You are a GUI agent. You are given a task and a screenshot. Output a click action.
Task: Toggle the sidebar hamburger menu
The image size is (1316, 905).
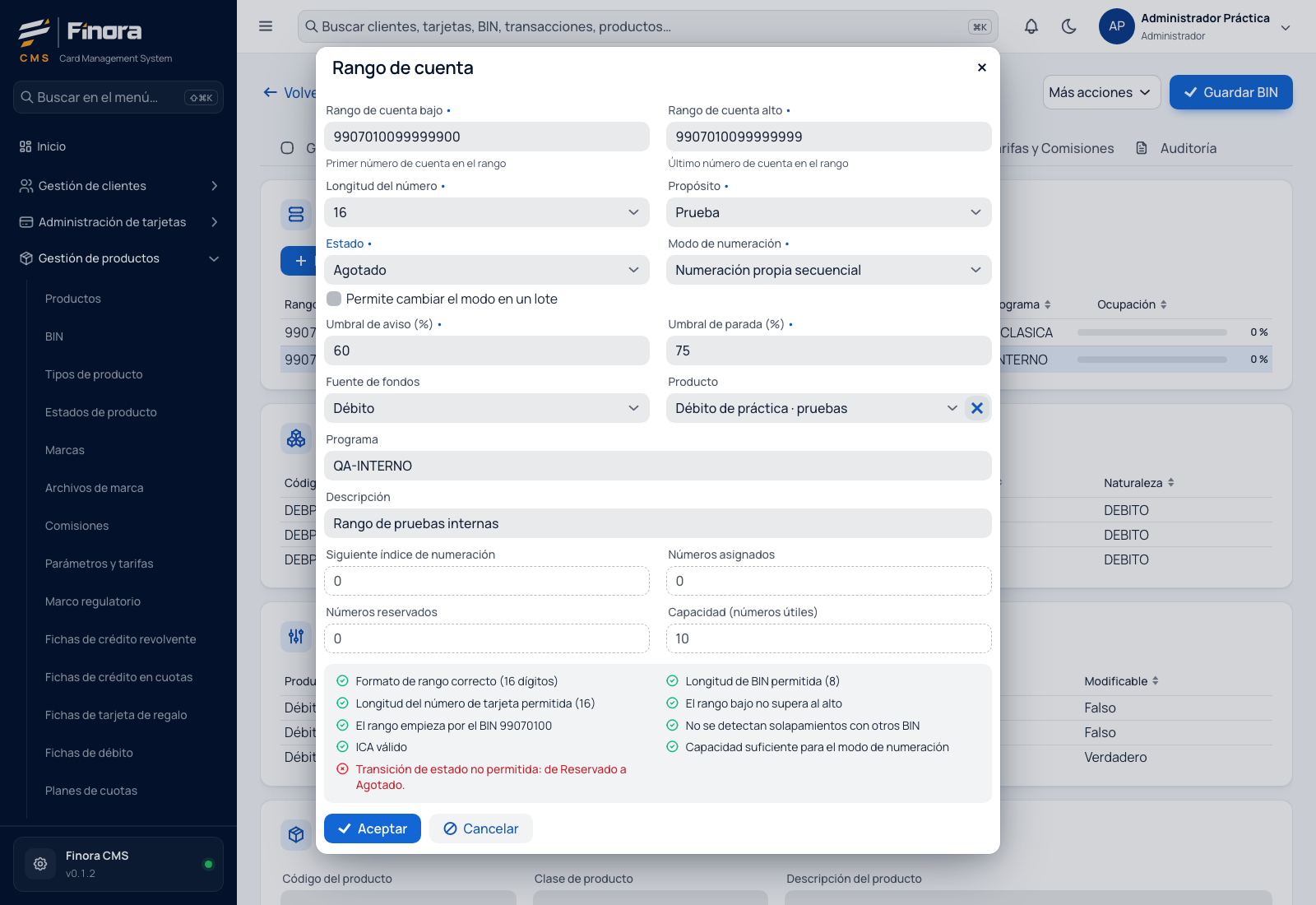click(266, 26)
